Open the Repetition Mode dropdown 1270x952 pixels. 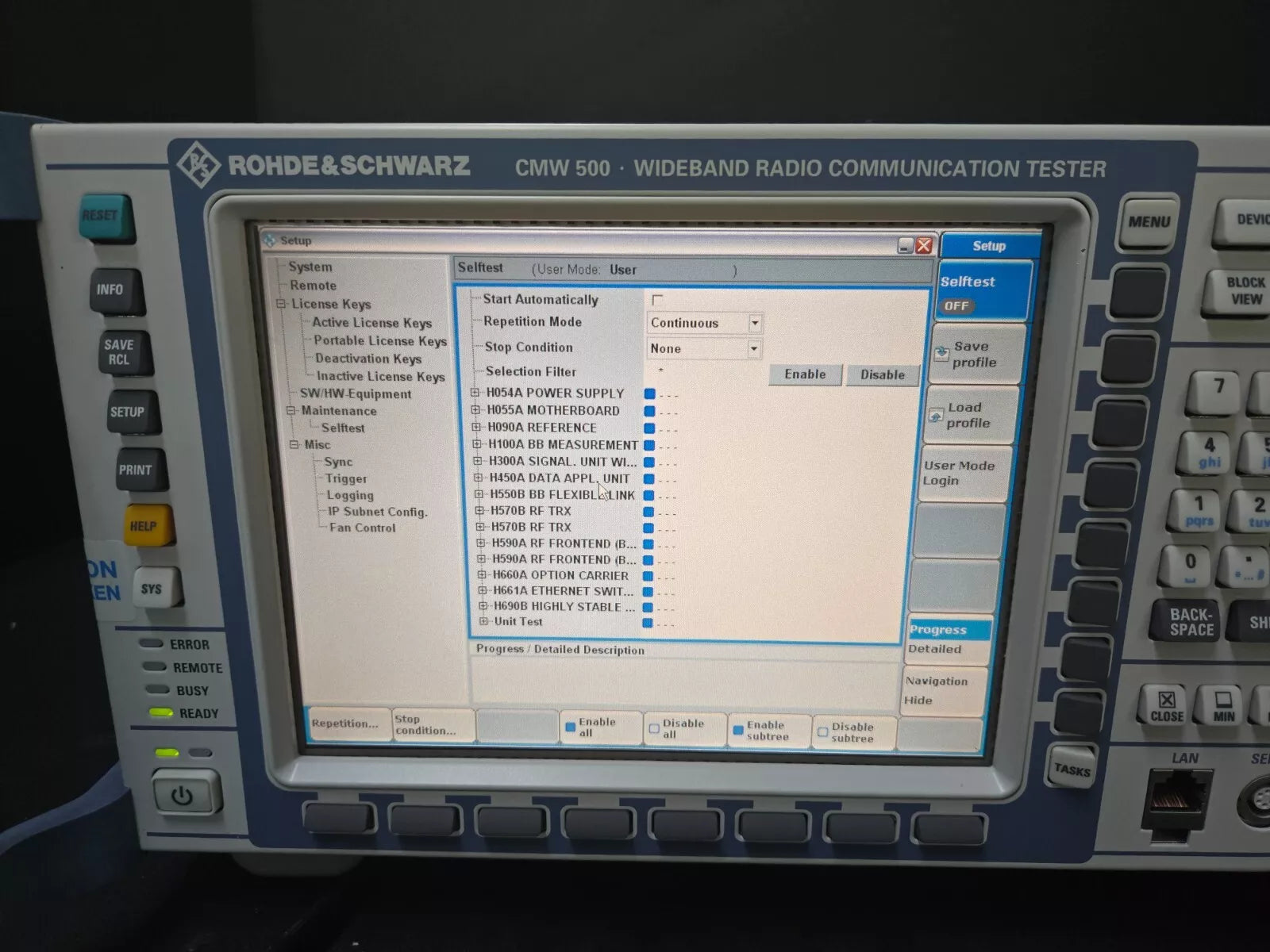click(755, 323)
